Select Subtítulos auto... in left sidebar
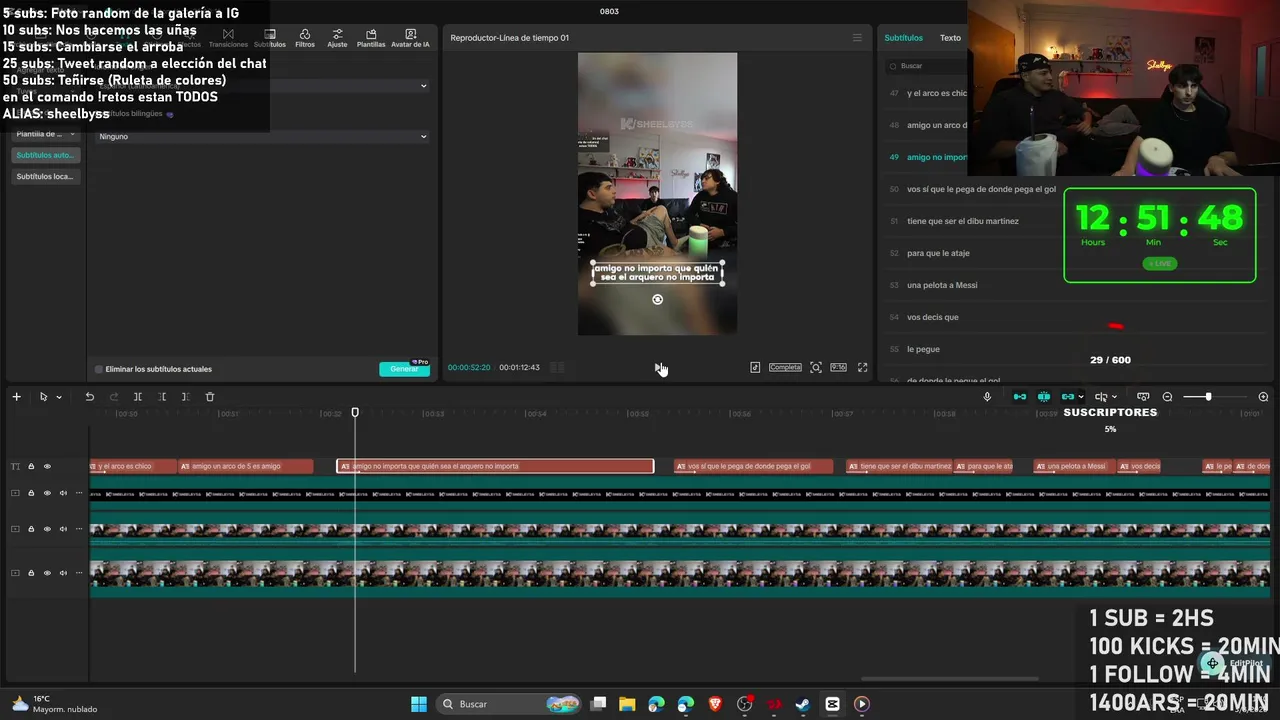 [45, 155]
